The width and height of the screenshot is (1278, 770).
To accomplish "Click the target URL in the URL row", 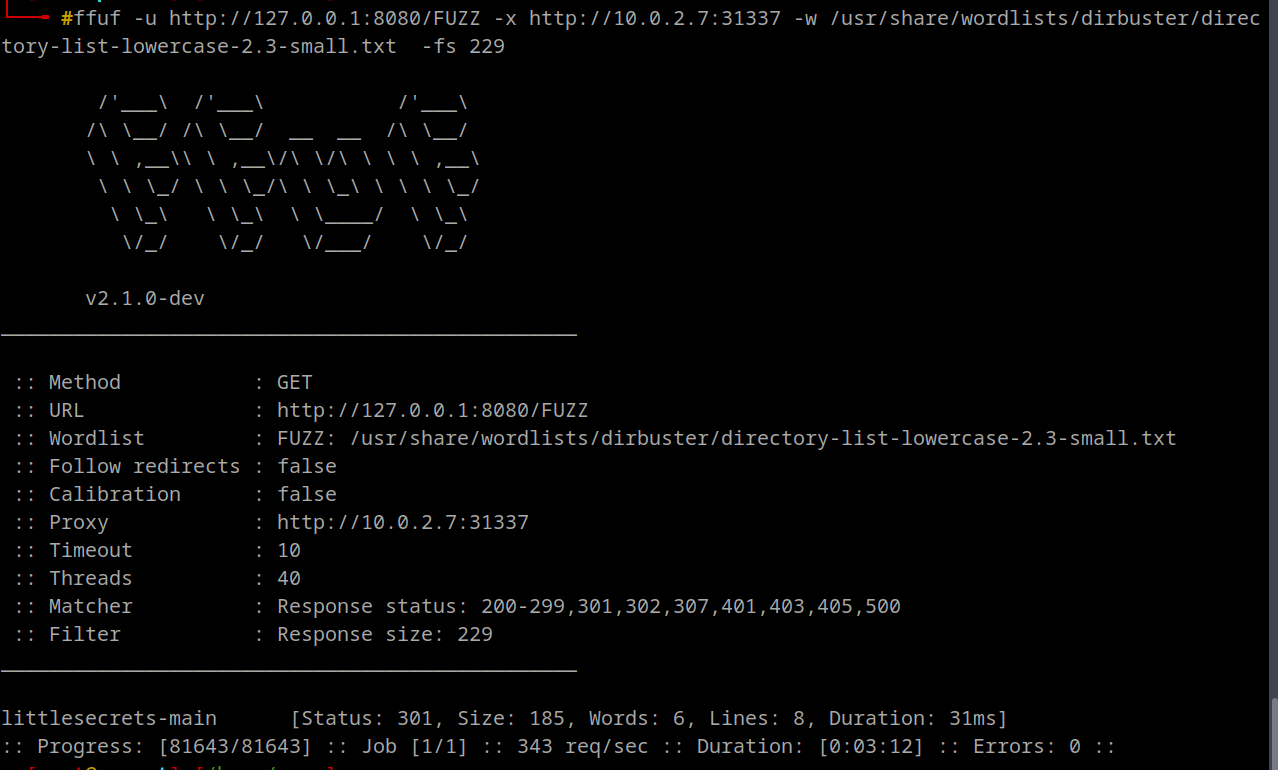I will click(x=432, y=410).
